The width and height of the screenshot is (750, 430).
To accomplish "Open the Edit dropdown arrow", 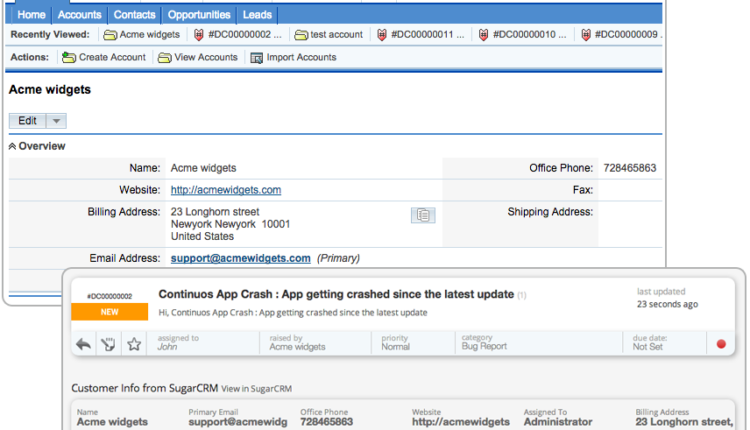I will tap(57, 121).
